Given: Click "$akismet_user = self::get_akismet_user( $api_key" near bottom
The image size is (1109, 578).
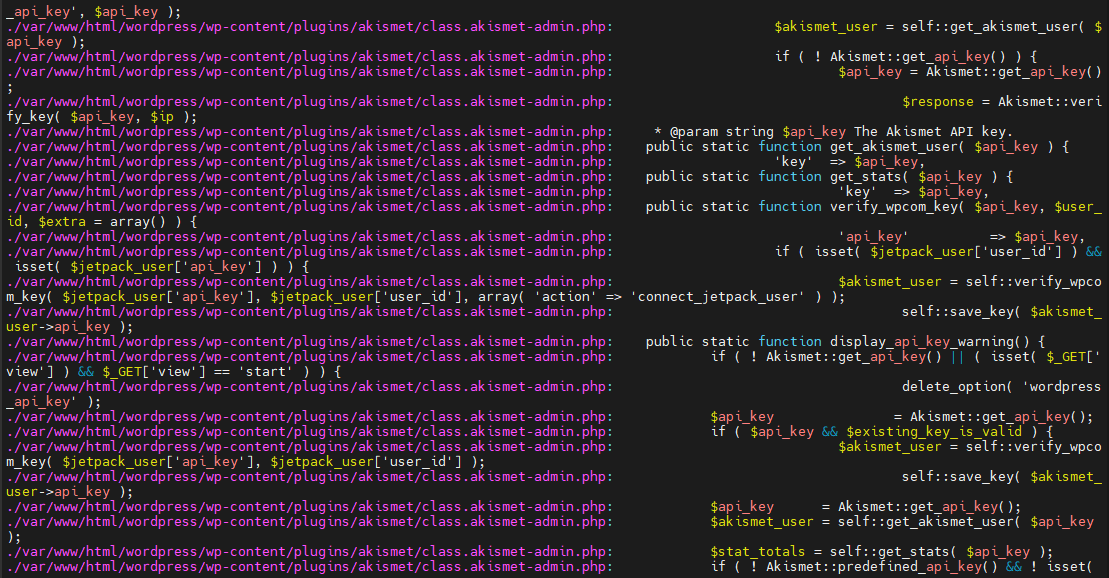Looking at the screenshot, I should 902,521.
